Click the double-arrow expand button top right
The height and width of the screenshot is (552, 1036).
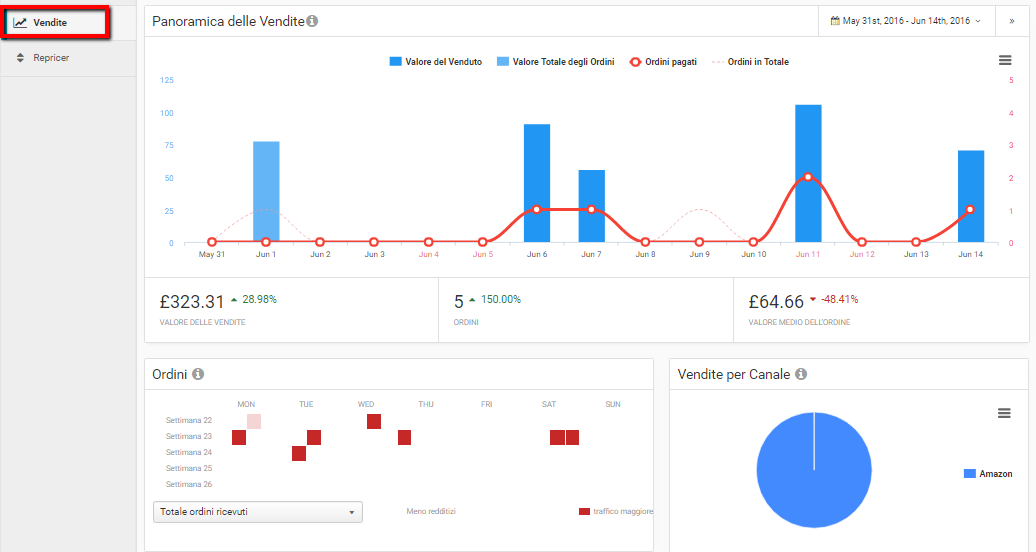point(1011,20)
